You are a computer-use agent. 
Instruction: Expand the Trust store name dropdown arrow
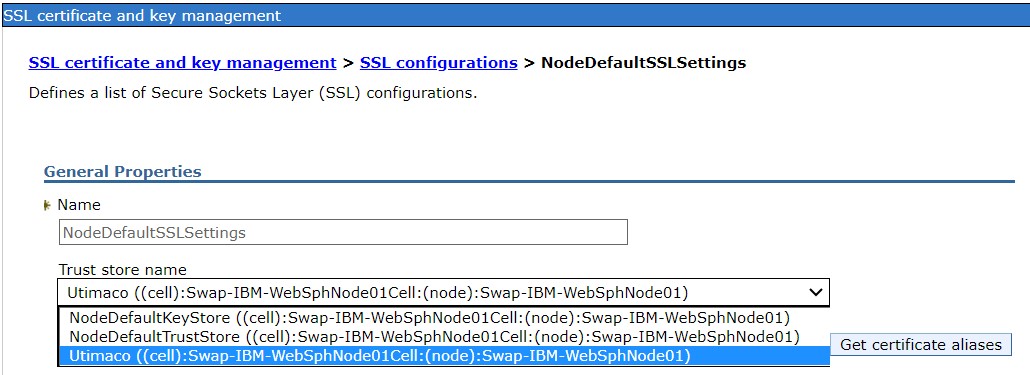click(815, 292)
